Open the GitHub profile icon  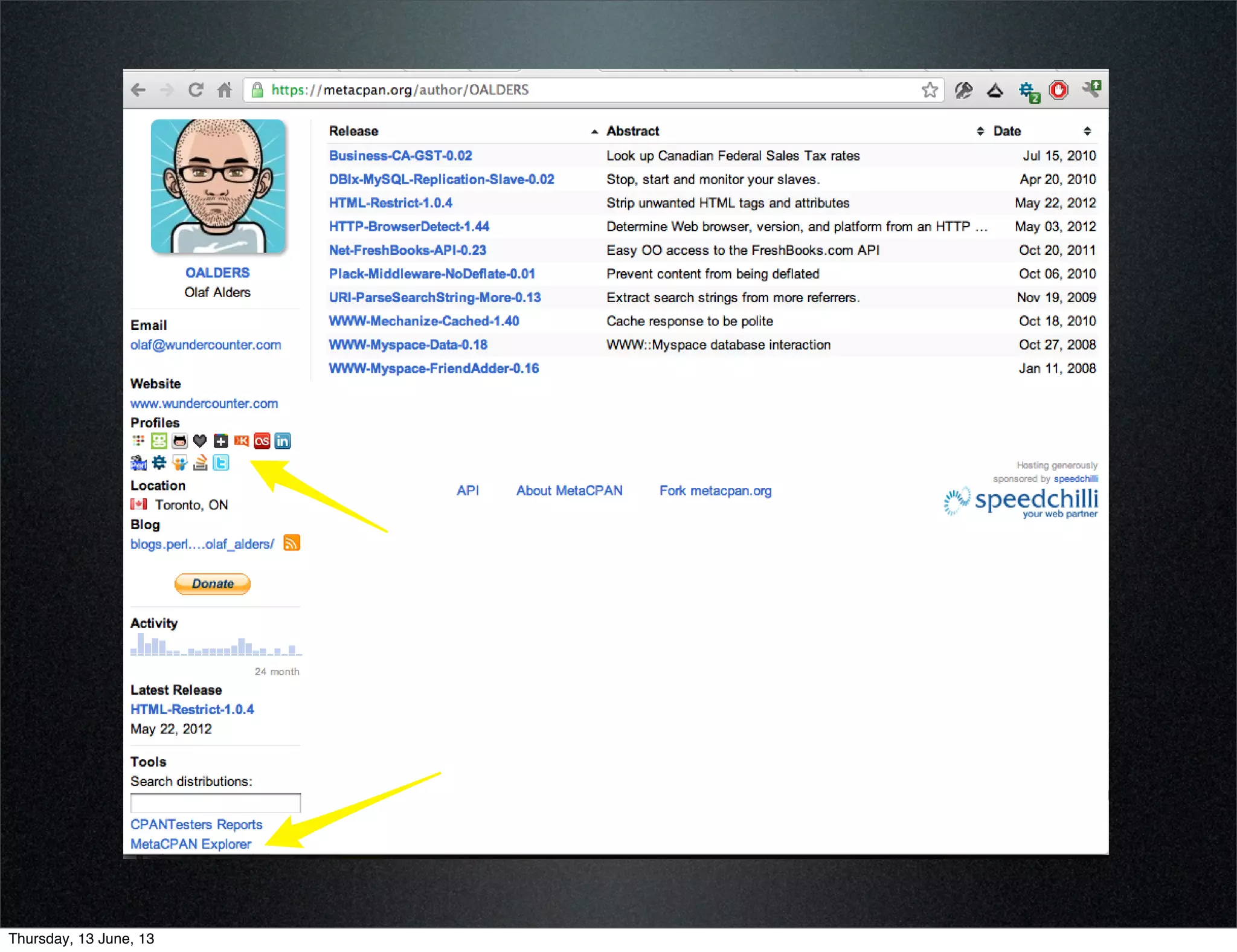[179, 441]
